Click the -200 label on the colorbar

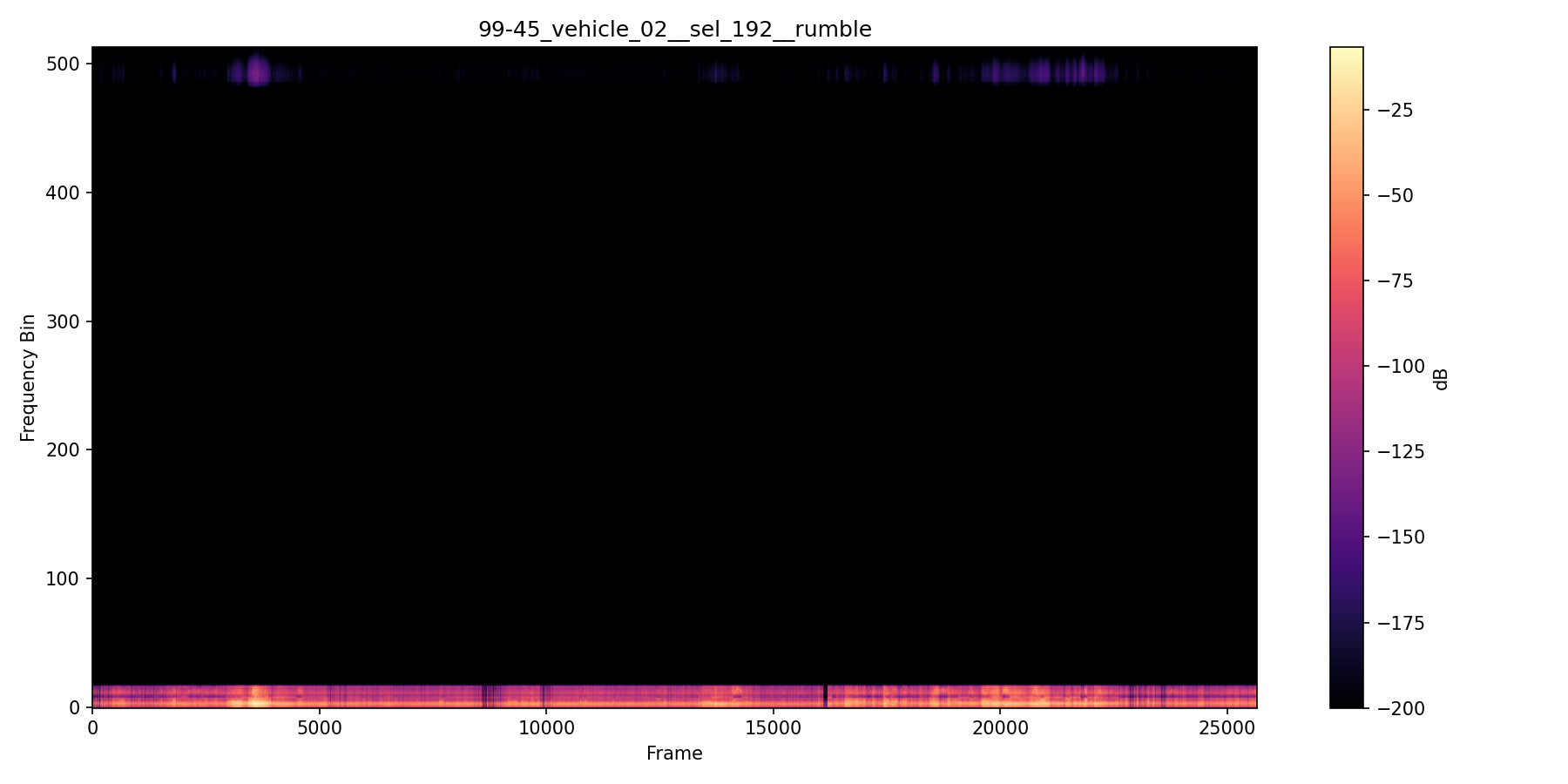coord(1402,708)
